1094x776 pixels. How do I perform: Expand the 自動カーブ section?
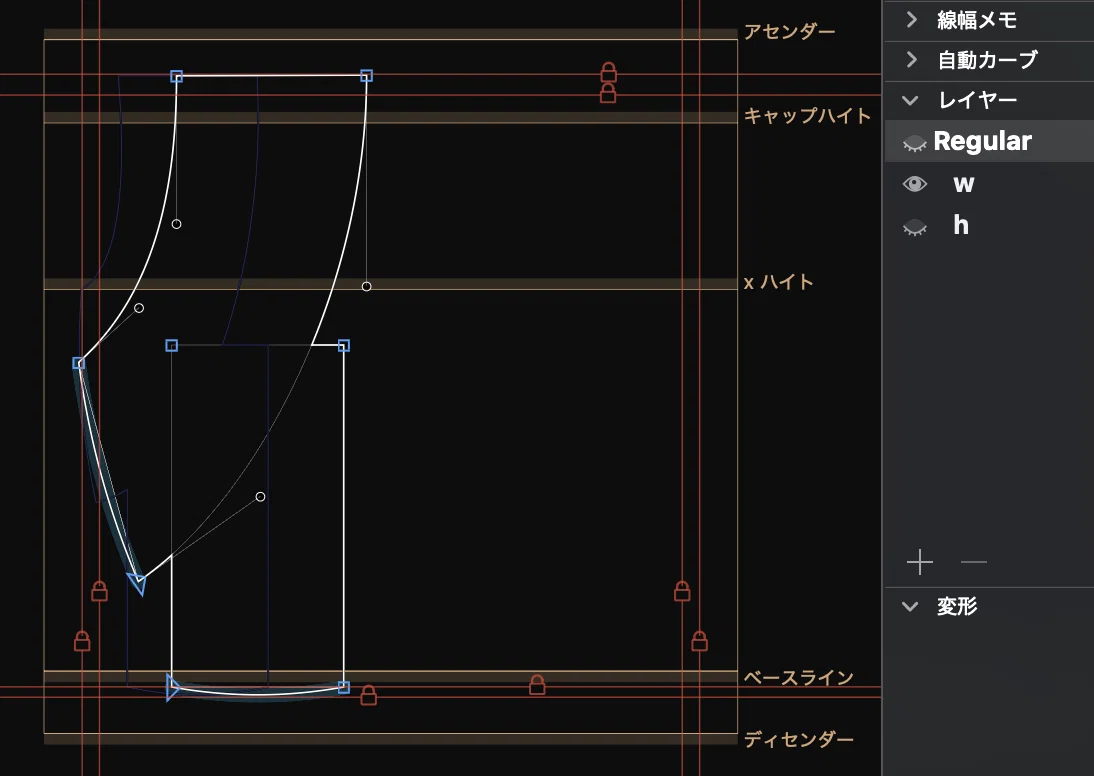pos(912,59)
